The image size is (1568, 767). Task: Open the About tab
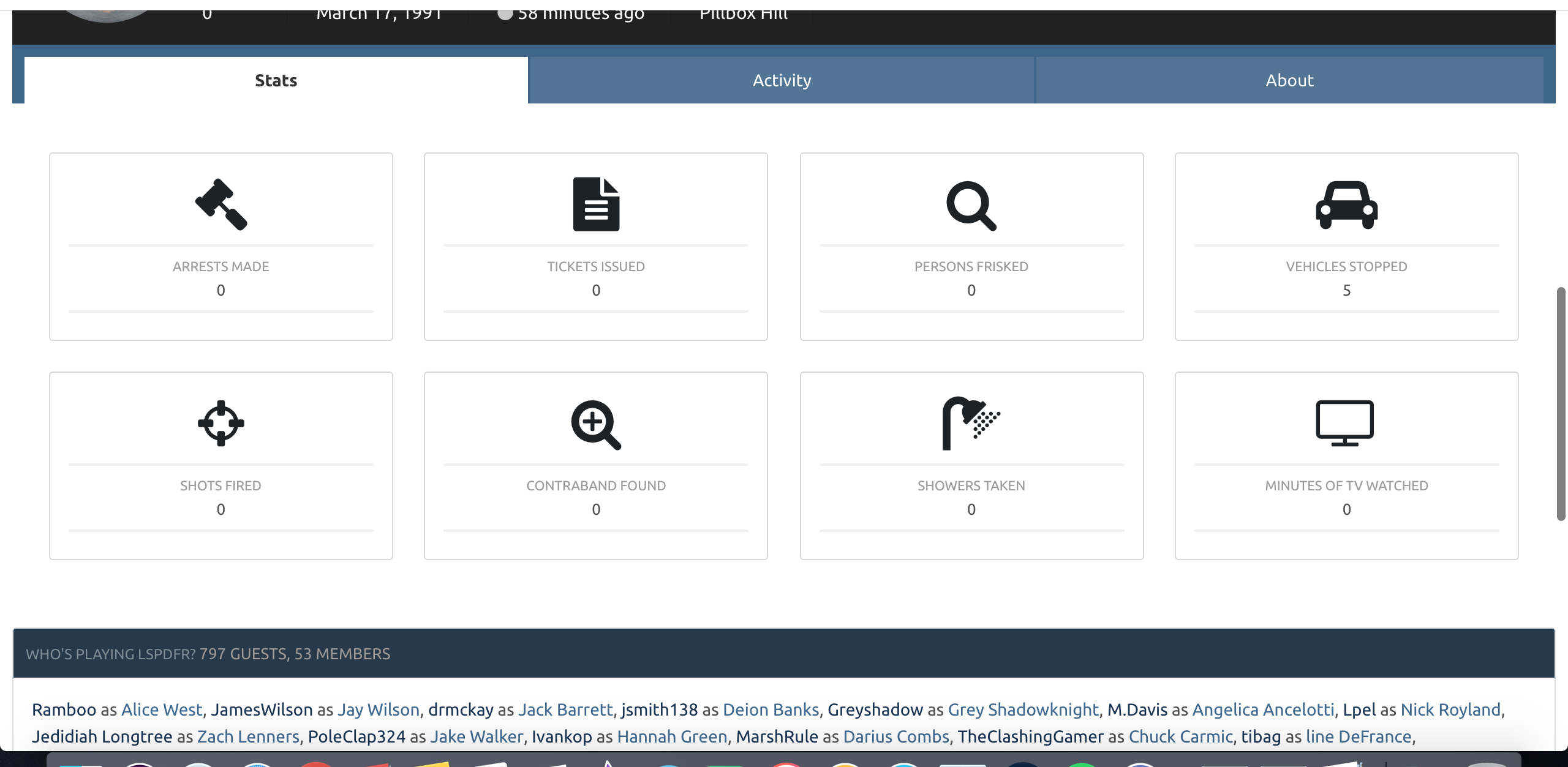[x=1289, y=80]
